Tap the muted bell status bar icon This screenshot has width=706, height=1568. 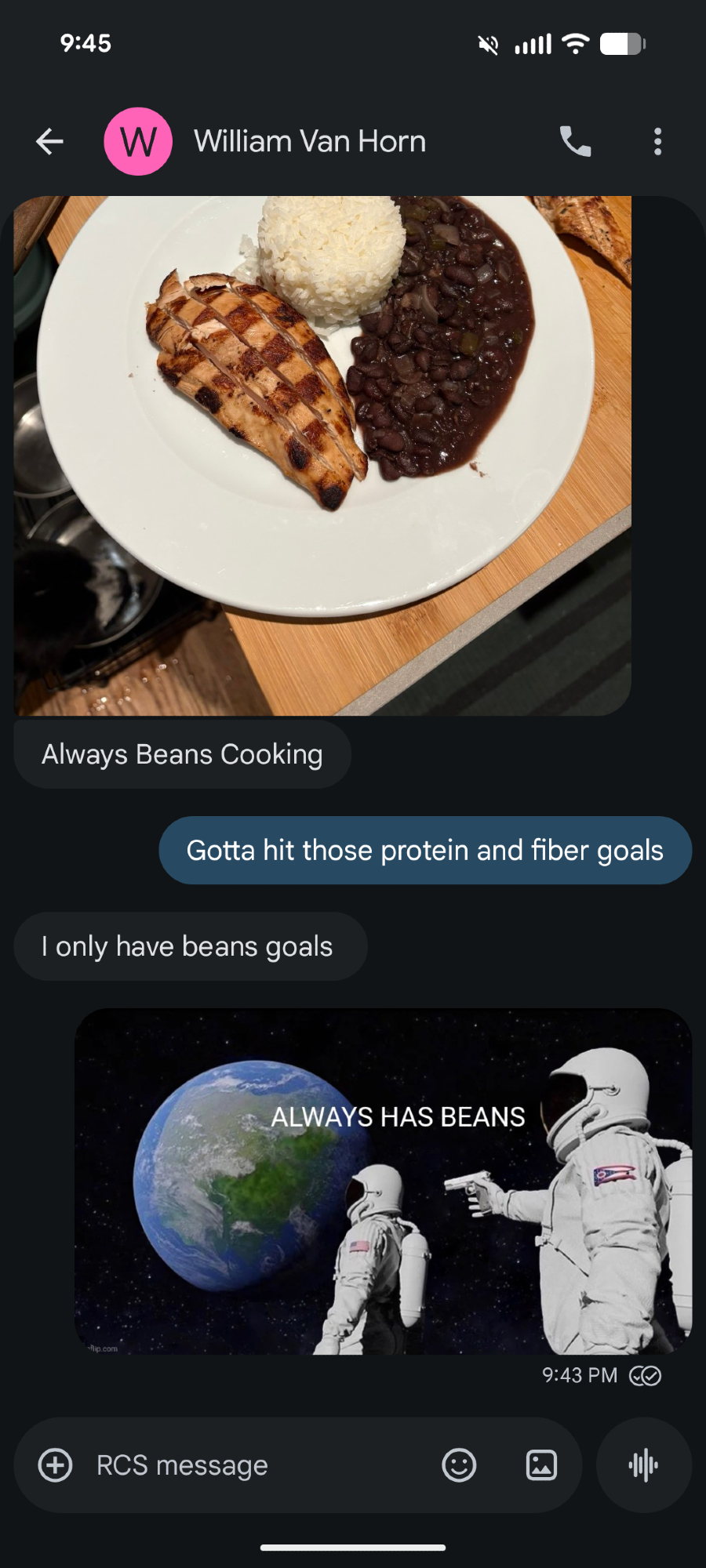pos(488,45)
